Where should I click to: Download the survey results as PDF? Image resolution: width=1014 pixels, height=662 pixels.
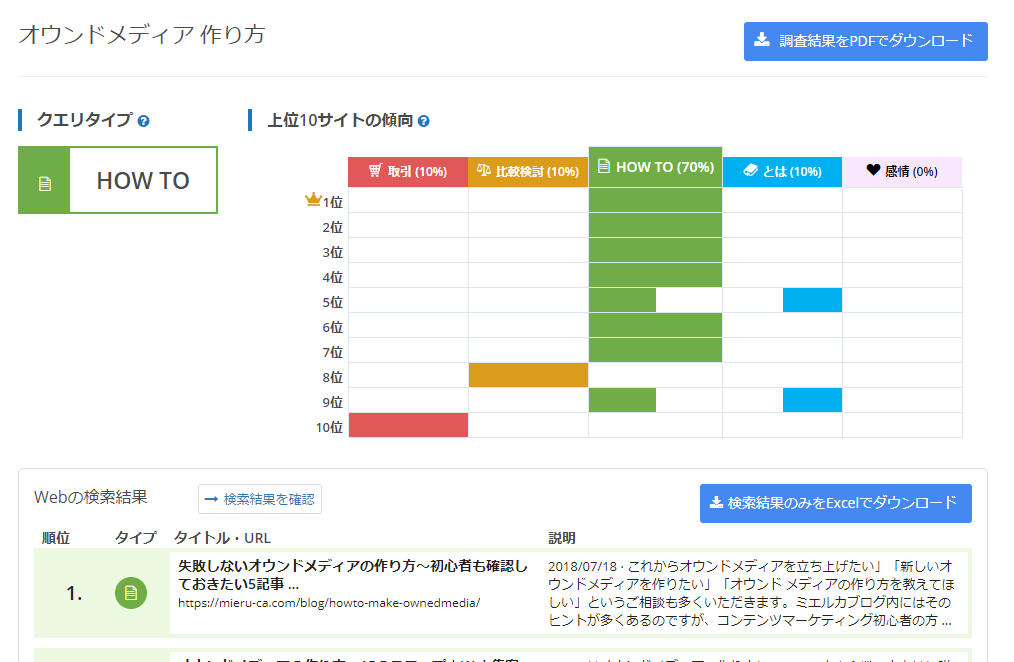(865, 41)
